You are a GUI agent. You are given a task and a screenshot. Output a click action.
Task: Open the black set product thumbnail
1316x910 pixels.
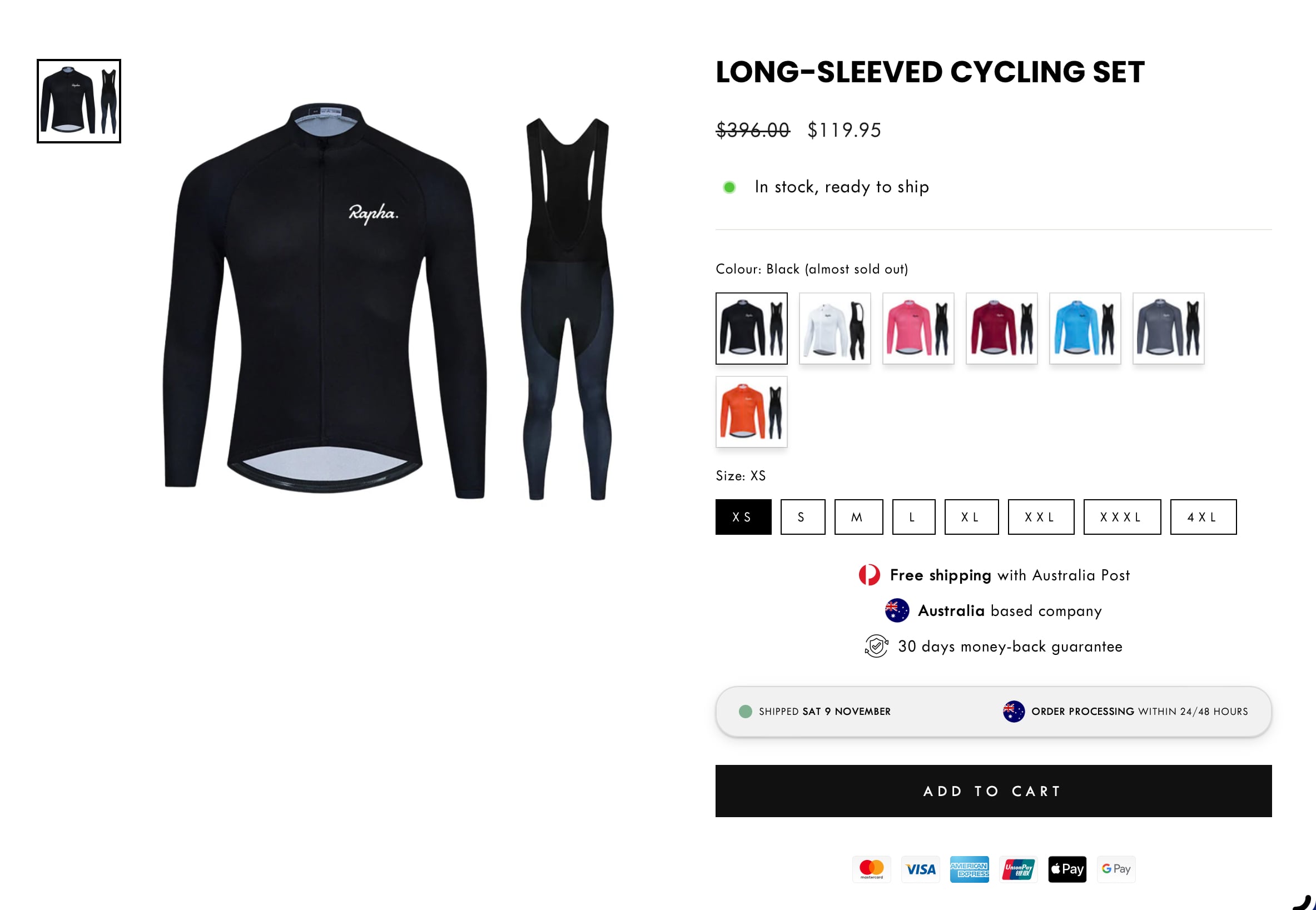[80, 101]
